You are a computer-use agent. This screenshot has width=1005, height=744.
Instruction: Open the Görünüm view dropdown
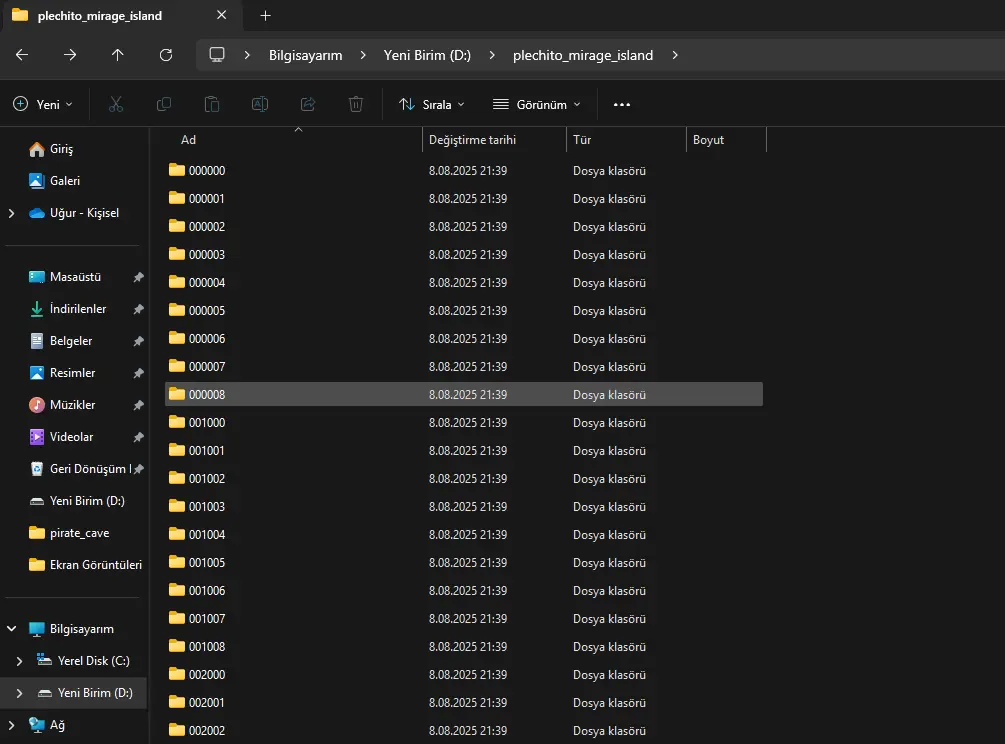pos(536,104)
